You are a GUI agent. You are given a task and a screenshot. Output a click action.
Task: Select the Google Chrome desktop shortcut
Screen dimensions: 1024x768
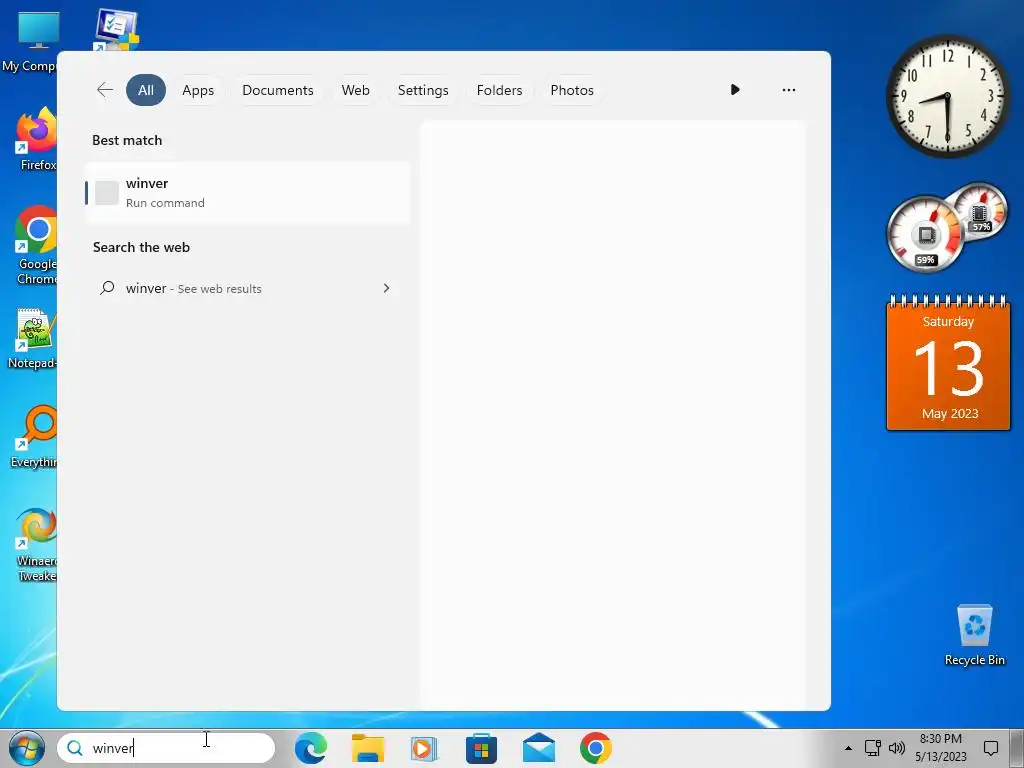coord(36,245)
